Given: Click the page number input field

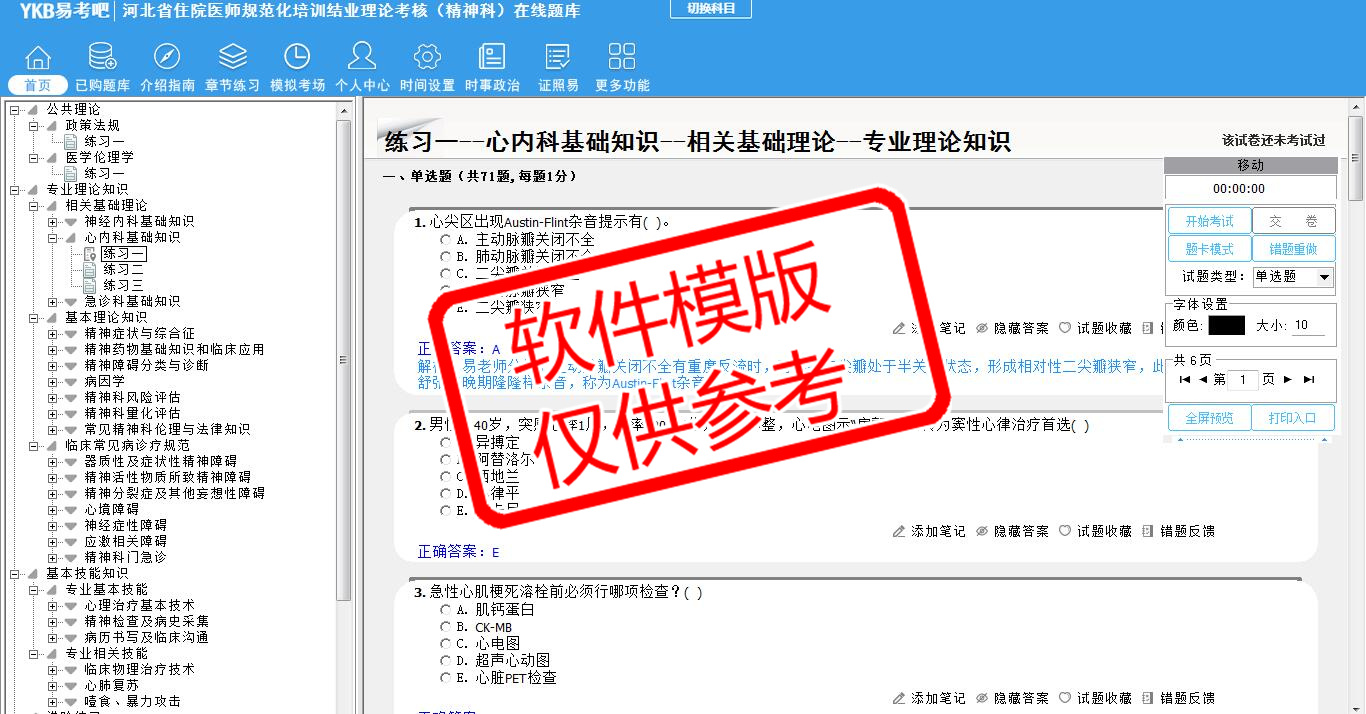Looking at the screenshot, I should (1243, 380).
